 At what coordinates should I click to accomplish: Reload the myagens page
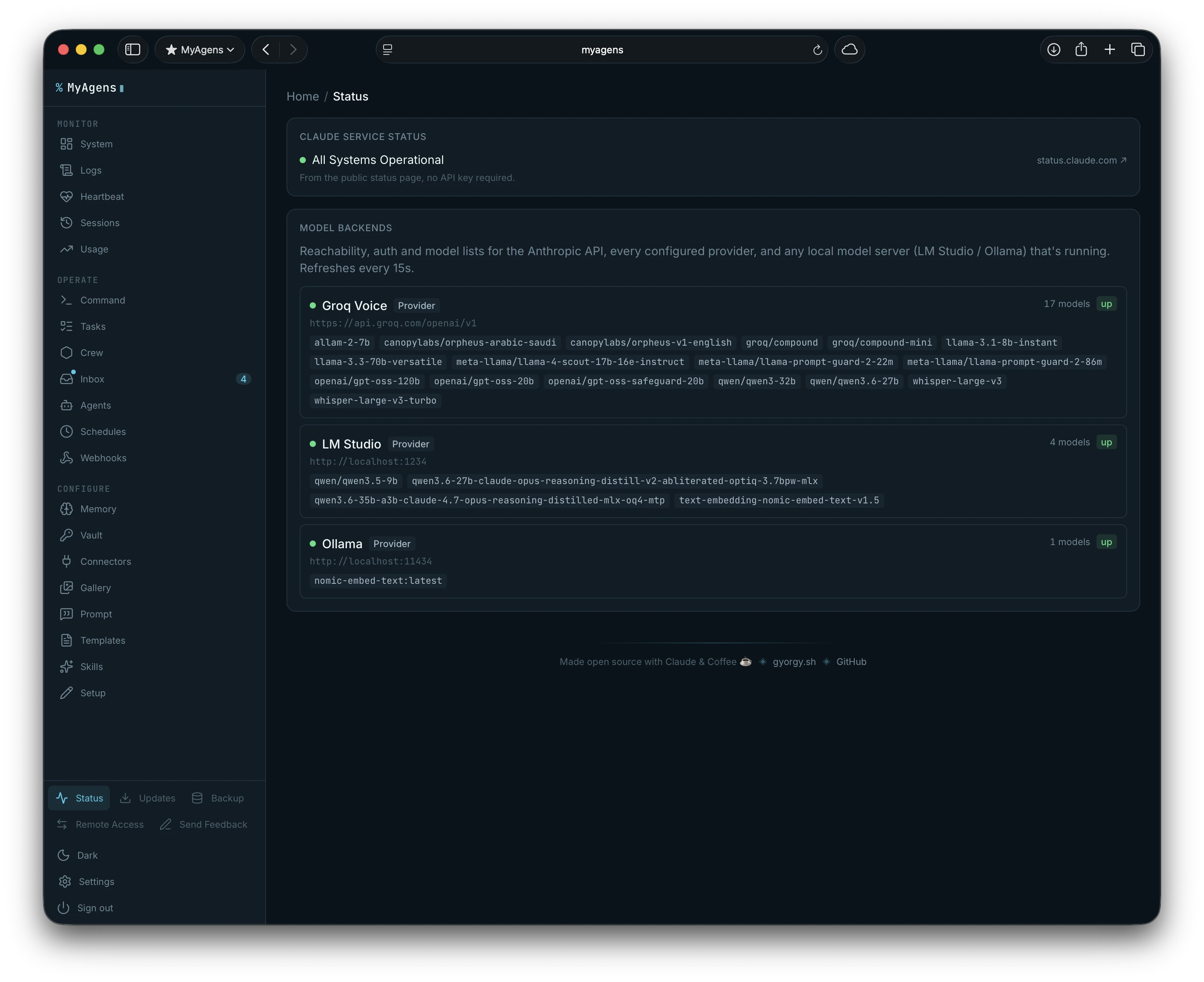pyautogui.click(x=817, y=50)
